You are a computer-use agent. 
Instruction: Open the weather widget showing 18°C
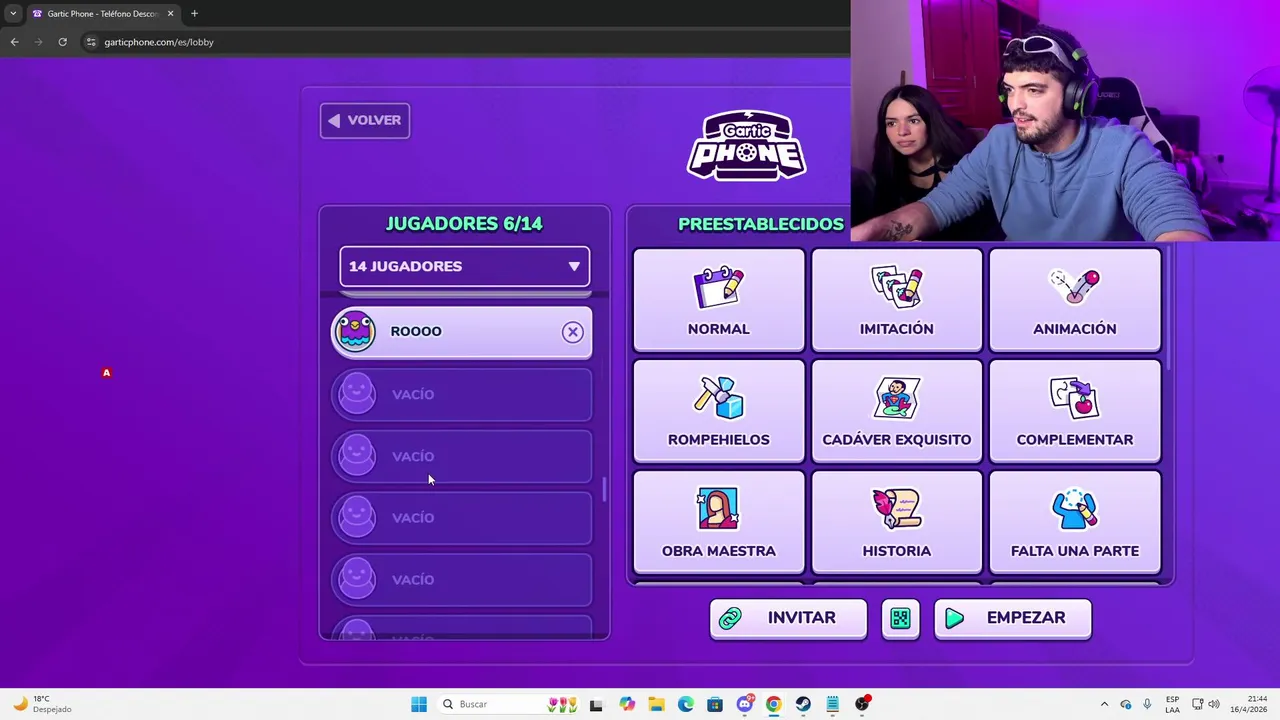tap(42, 704)
